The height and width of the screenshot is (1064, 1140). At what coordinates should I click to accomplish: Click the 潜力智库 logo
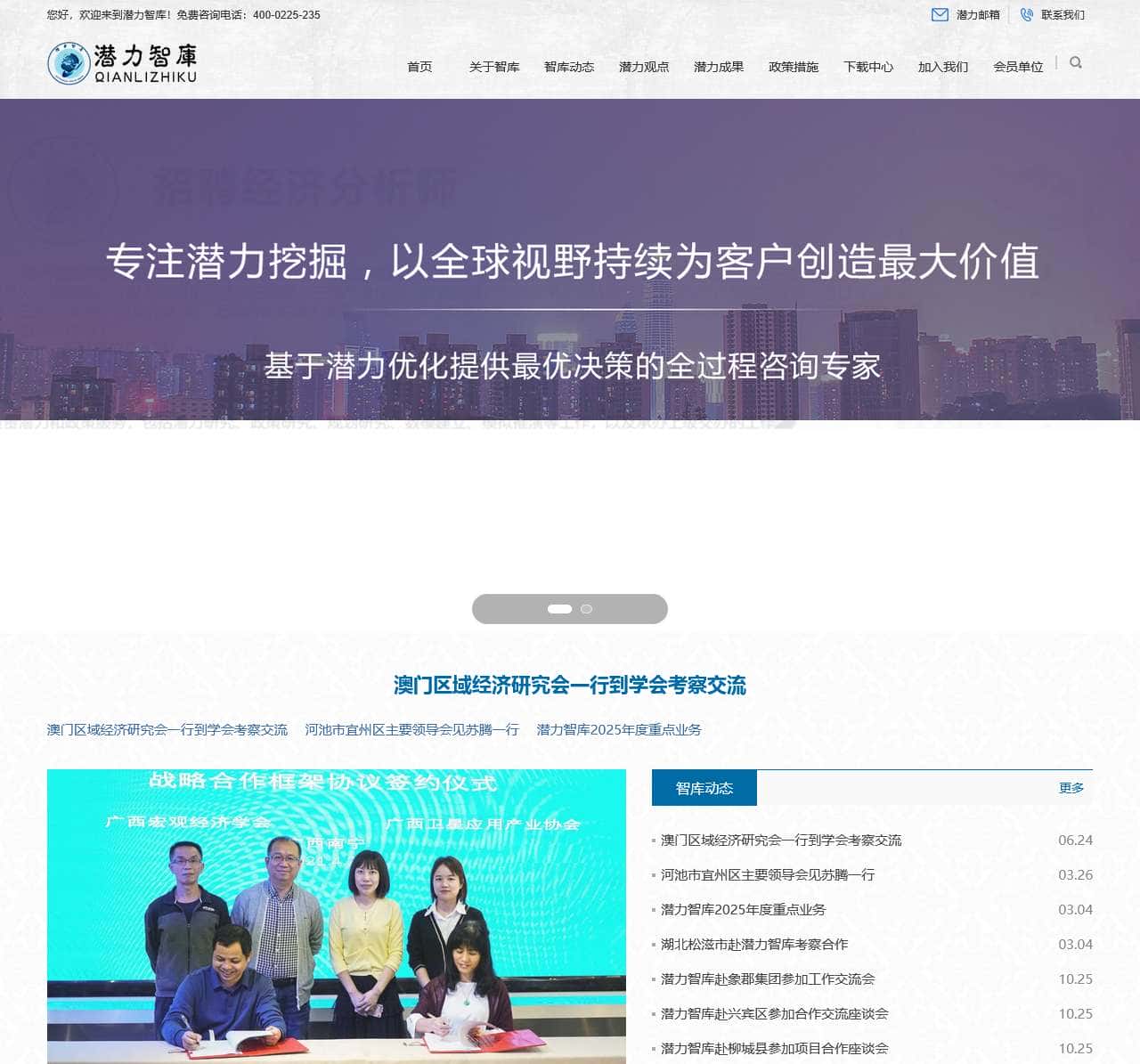pyautogui.click(x=122, y=62)
